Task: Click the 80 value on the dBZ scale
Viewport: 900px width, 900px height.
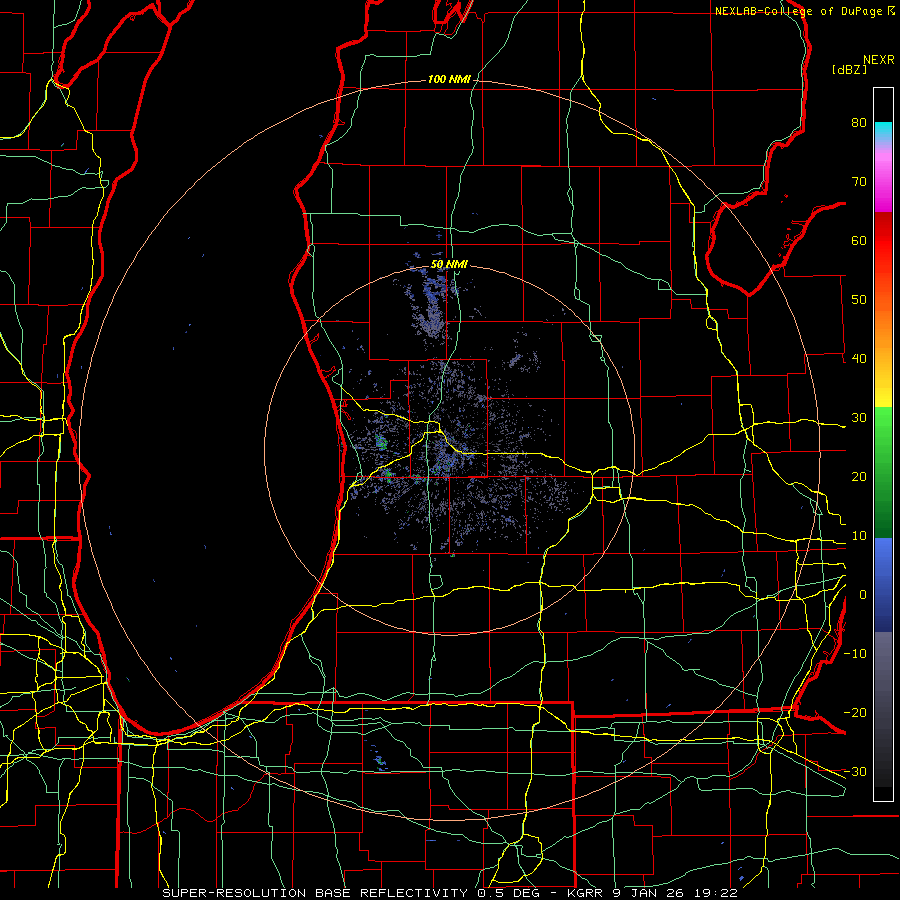Action: (x=859, y=123)
